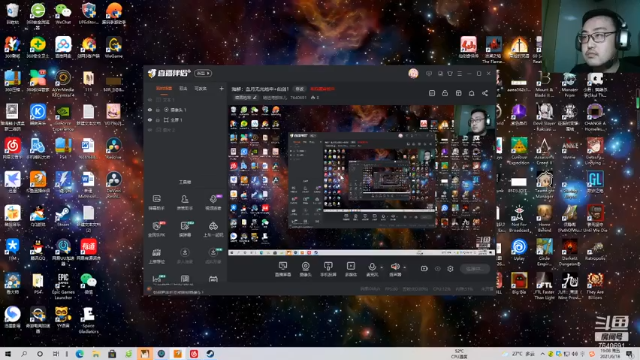The width and height of the screenshot is (640, 360).
Task: Toggle lock on camera source 摄像头 1
Action: [x=158, y=110]
